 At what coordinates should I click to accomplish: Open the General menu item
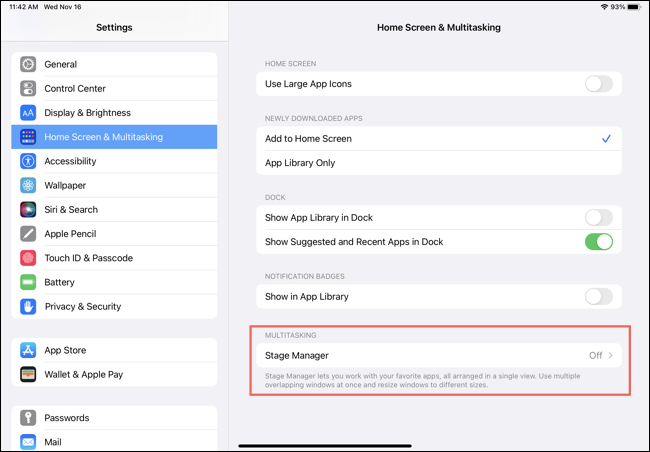114,64
